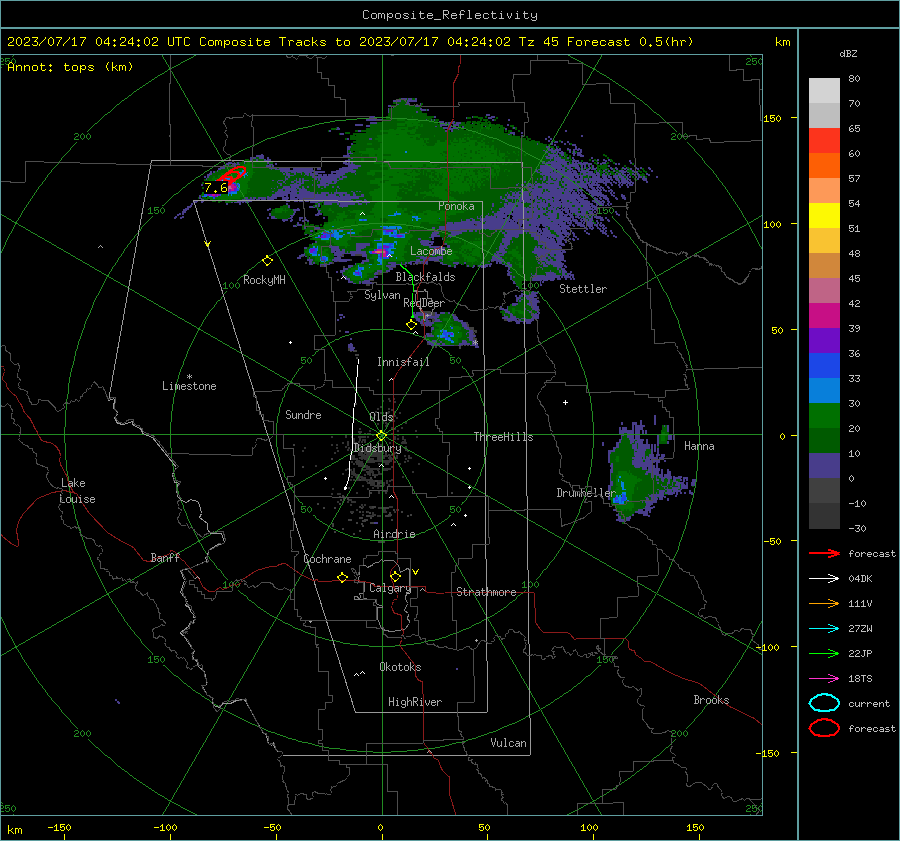Image resolution: width=900 pixels, height=841 pixels.
Task: Click the 100 tick on right km axis
Action: (773, 224)
